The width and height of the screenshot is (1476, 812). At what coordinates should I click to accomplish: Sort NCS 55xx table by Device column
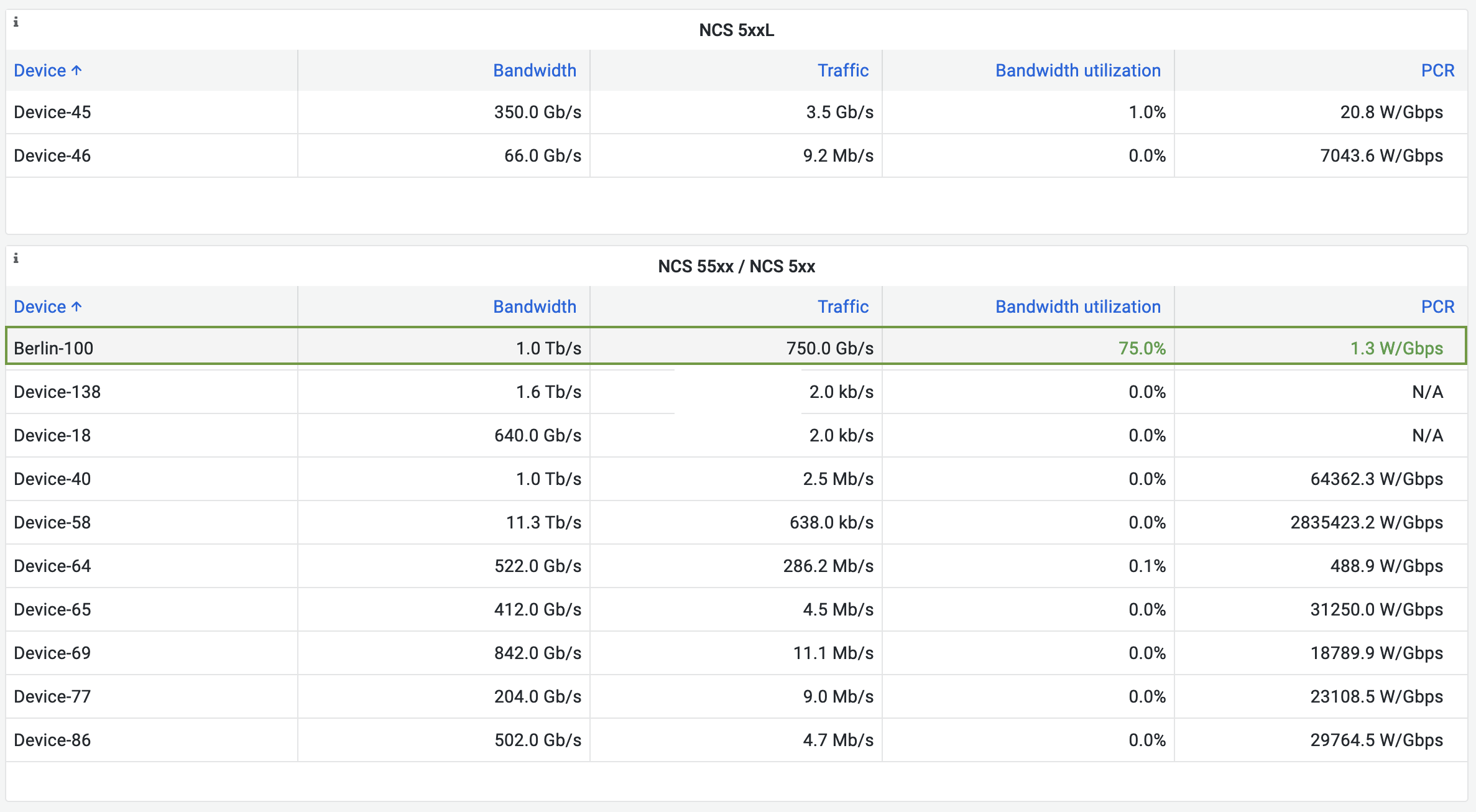[x=40, y=307]
